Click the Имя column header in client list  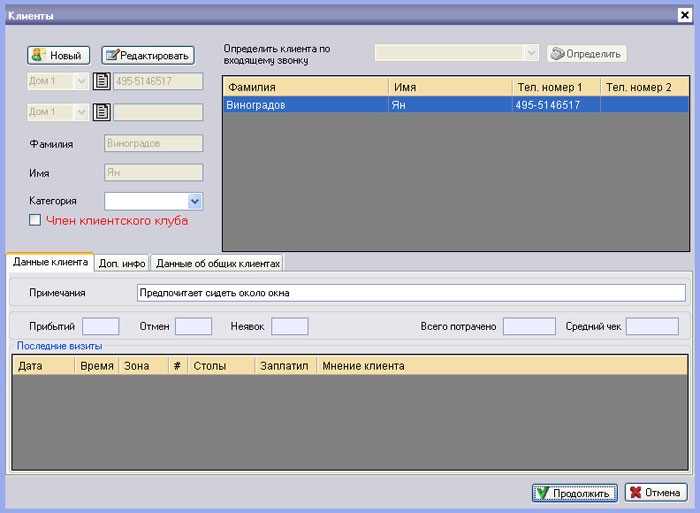point(450,87)
